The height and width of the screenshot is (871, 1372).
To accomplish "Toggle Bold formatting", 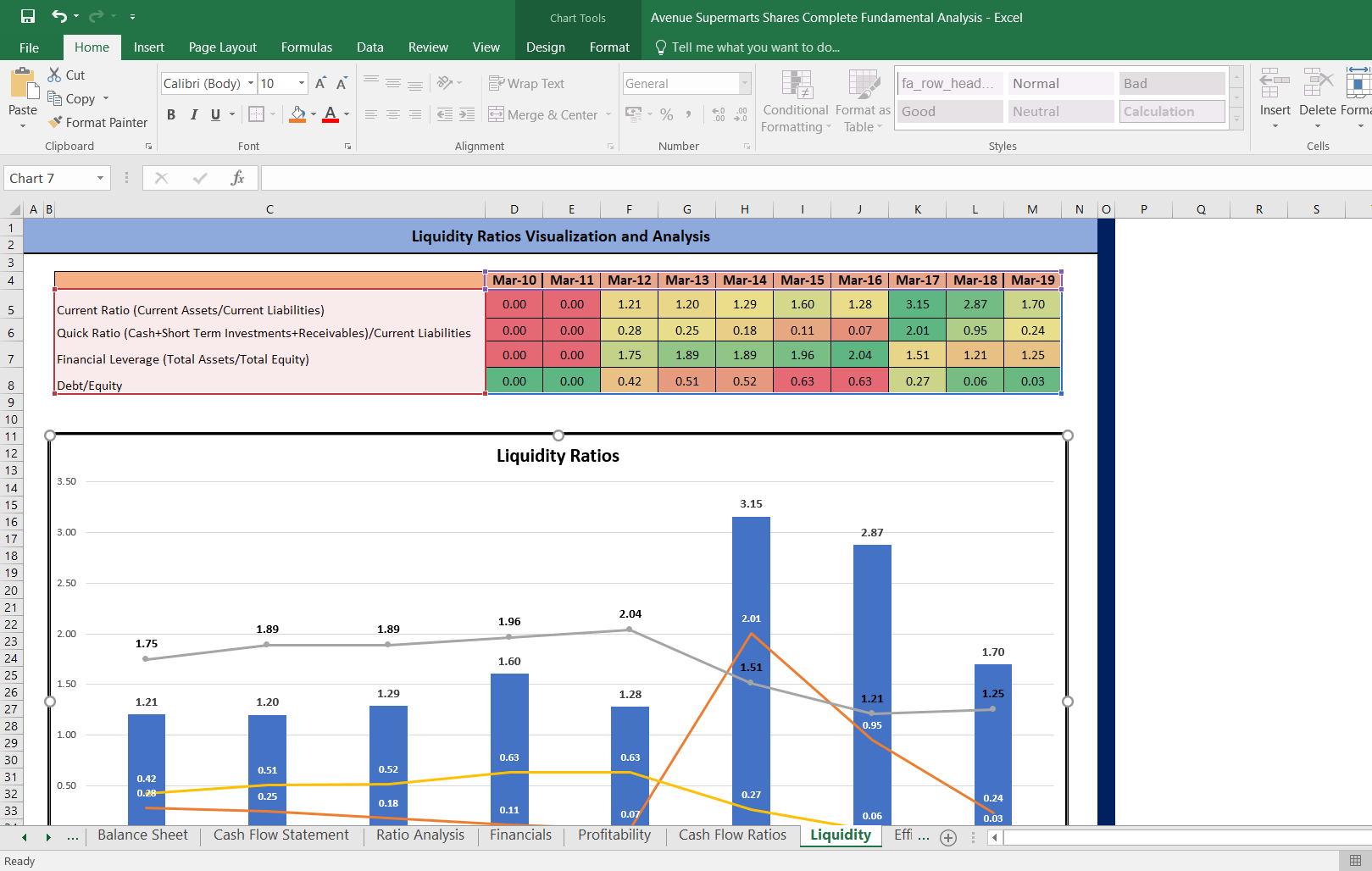I will (x=171, y=114).
